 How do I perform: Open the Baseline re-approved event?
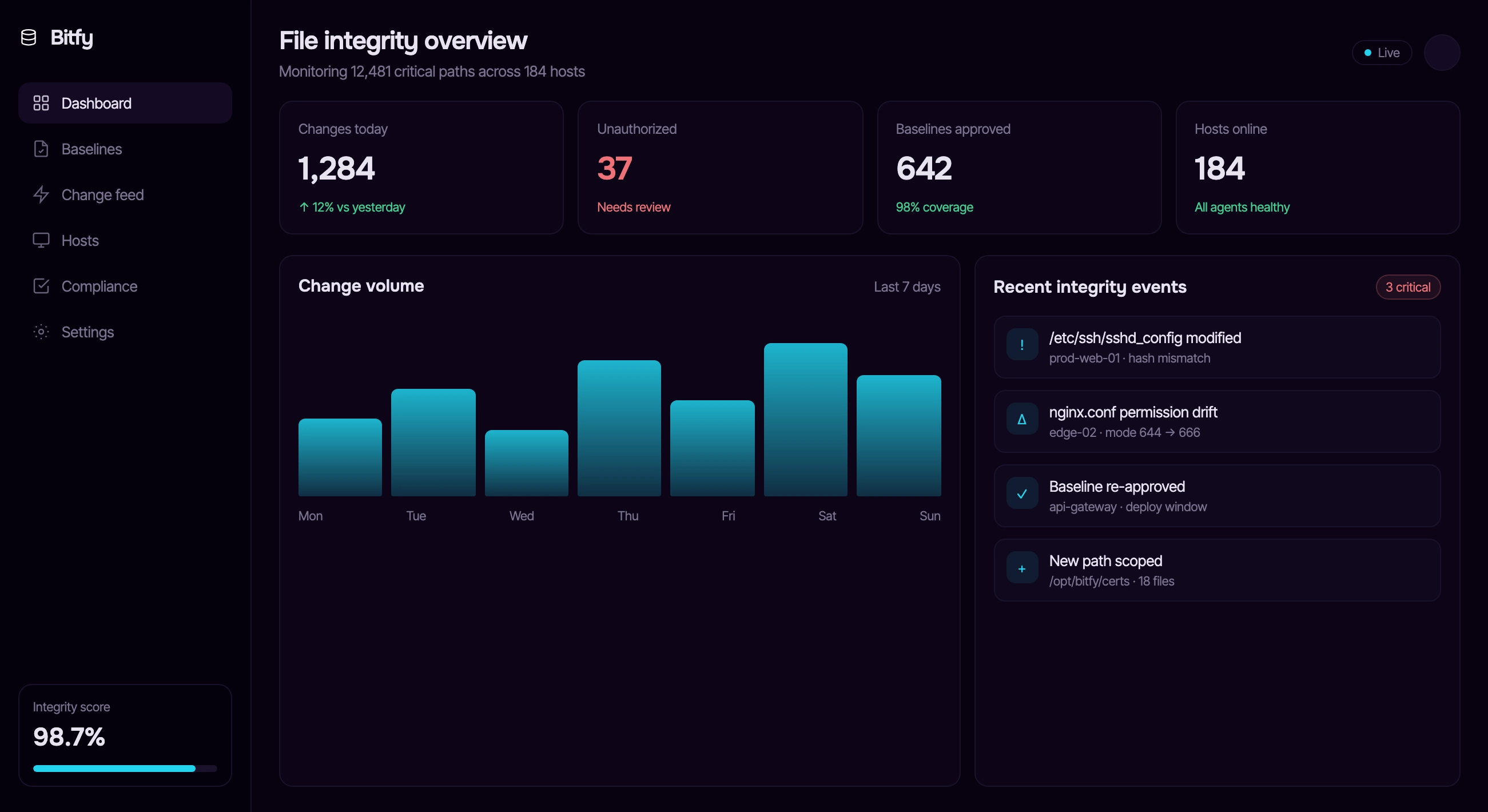pyautogui.click(x=1216, y=496)
